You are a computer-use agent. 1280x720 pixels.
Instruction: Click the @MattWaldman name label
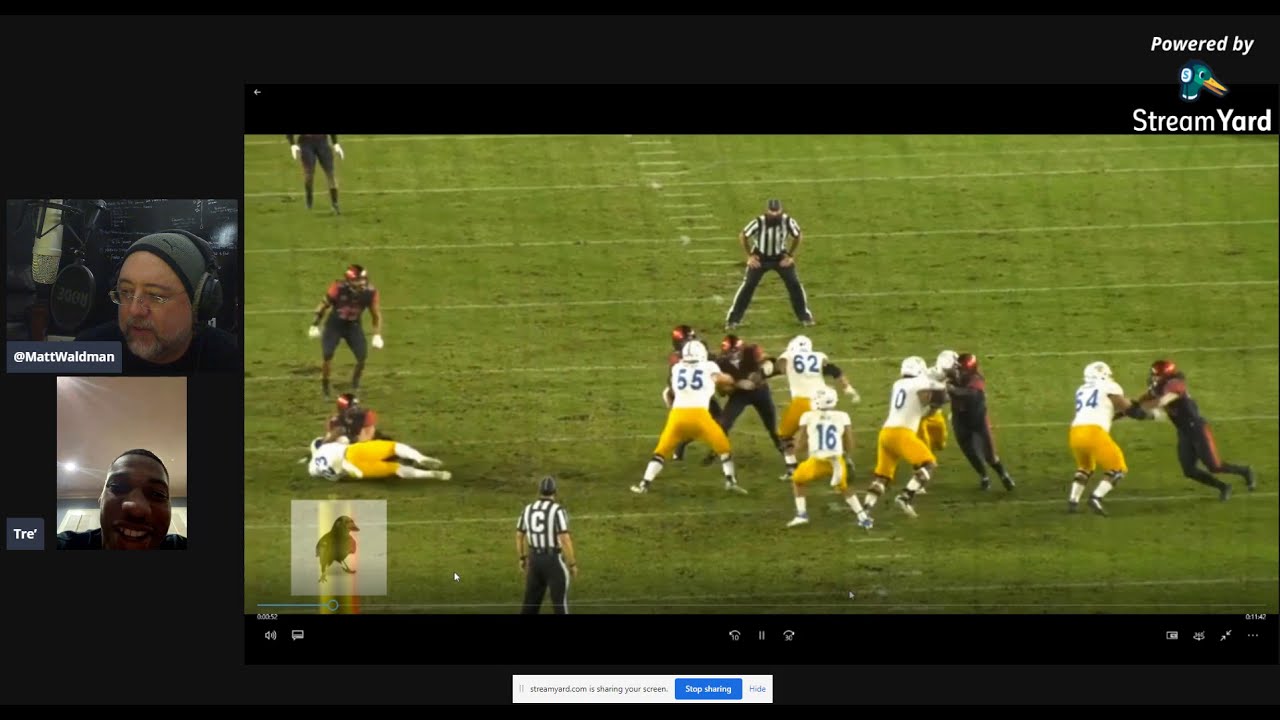click(x=64, y=357)
